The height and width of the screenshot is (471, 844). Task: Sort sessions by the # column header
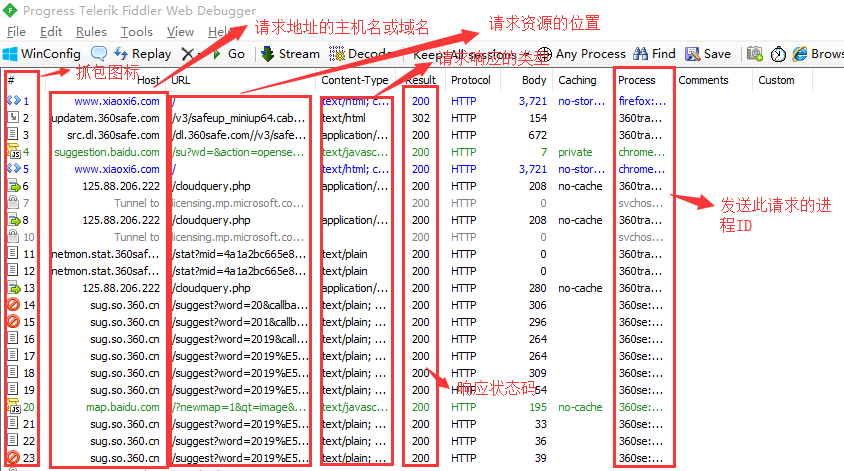click(x=11, y=80)
